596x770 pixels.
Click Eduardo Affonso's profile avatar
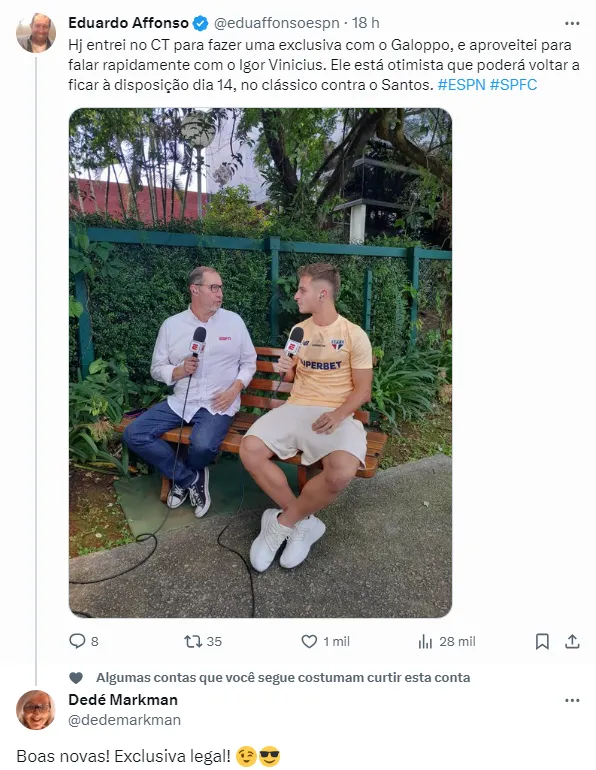tap(36, 32)
